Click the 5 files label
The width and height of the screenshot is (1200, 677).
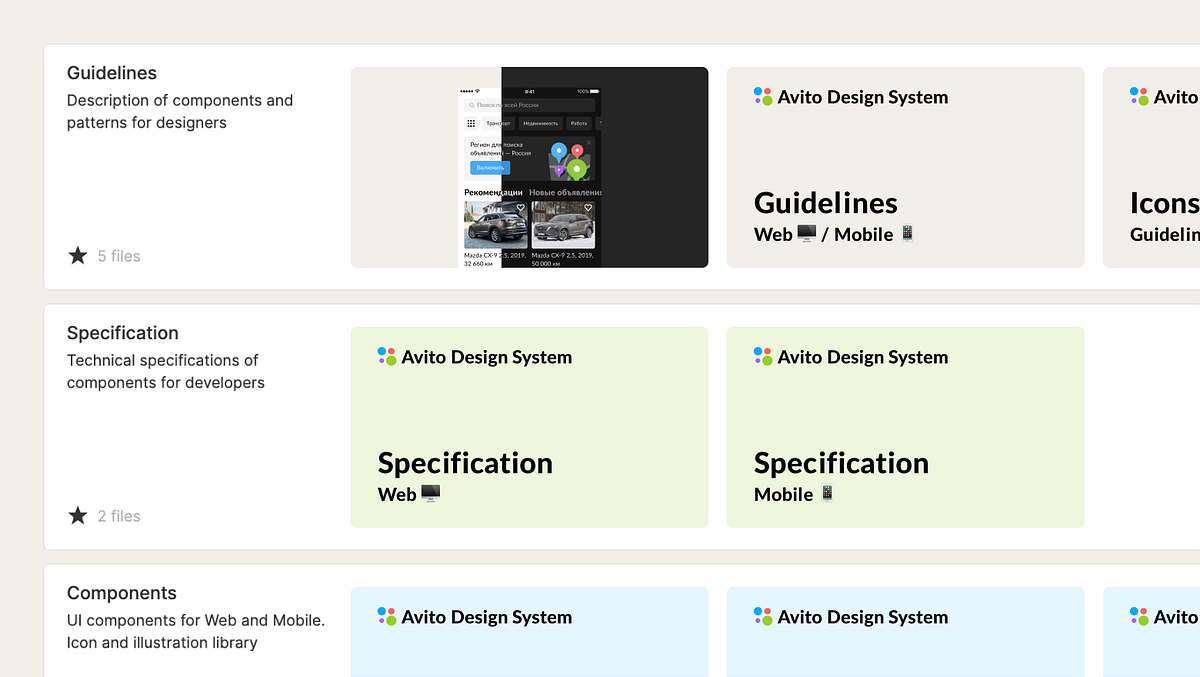coord(119,256)
